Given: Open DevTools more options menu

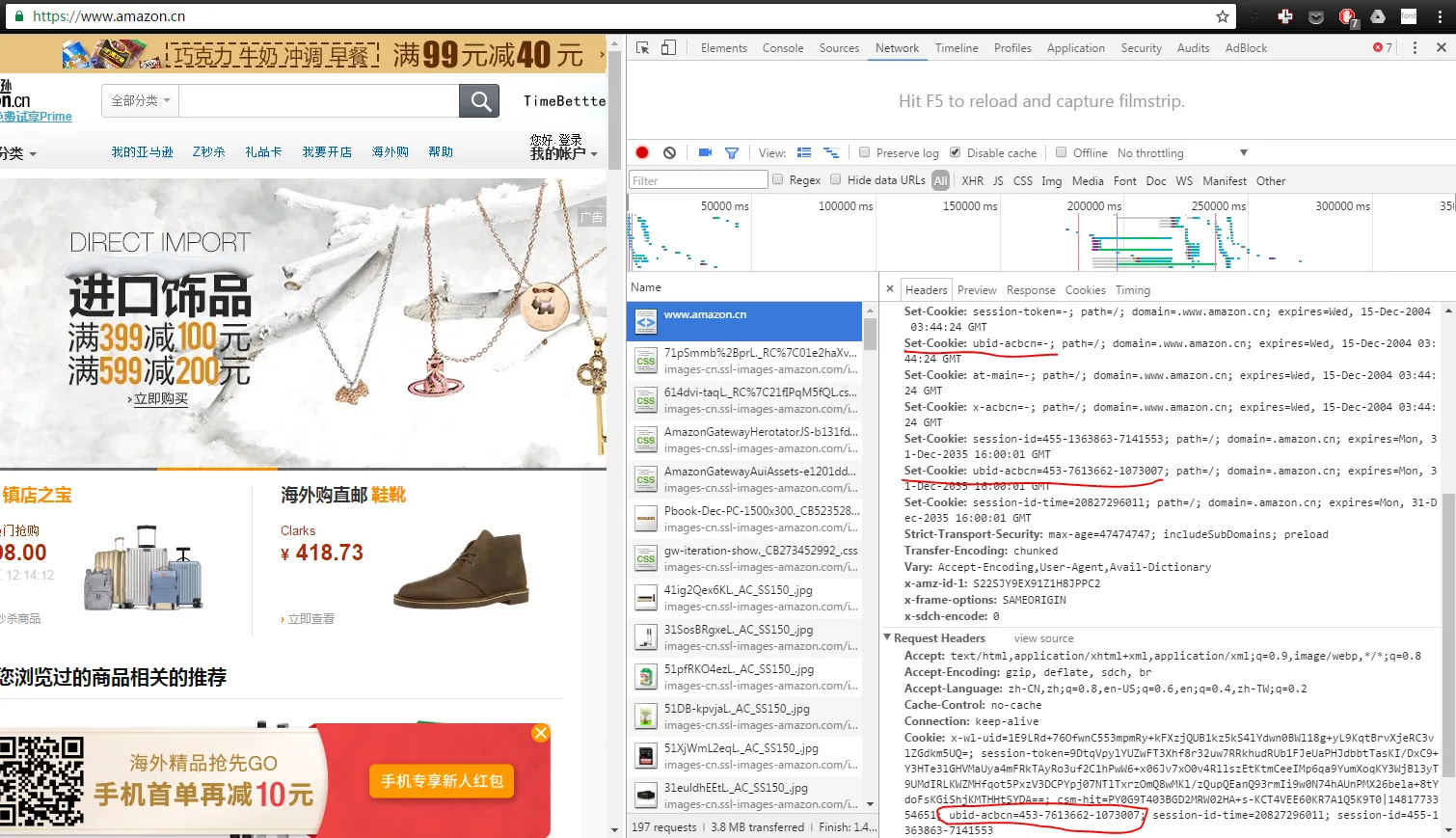Looking at the screenshot, I should (1415, 47).
